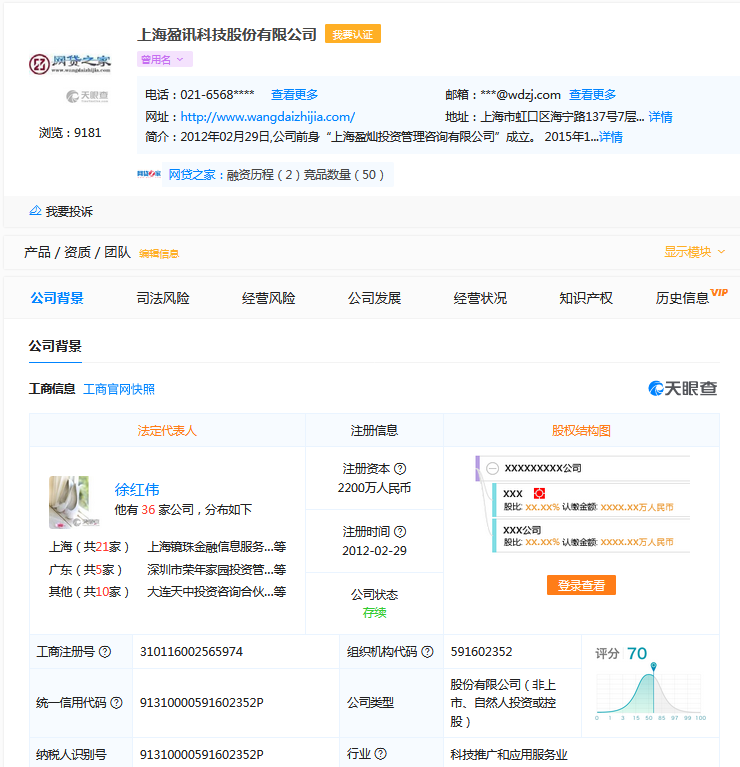This screenshot has height=767, width=740.
Task: Open legal representative 徐红伟 profile
Action: [x=137, y=490]
